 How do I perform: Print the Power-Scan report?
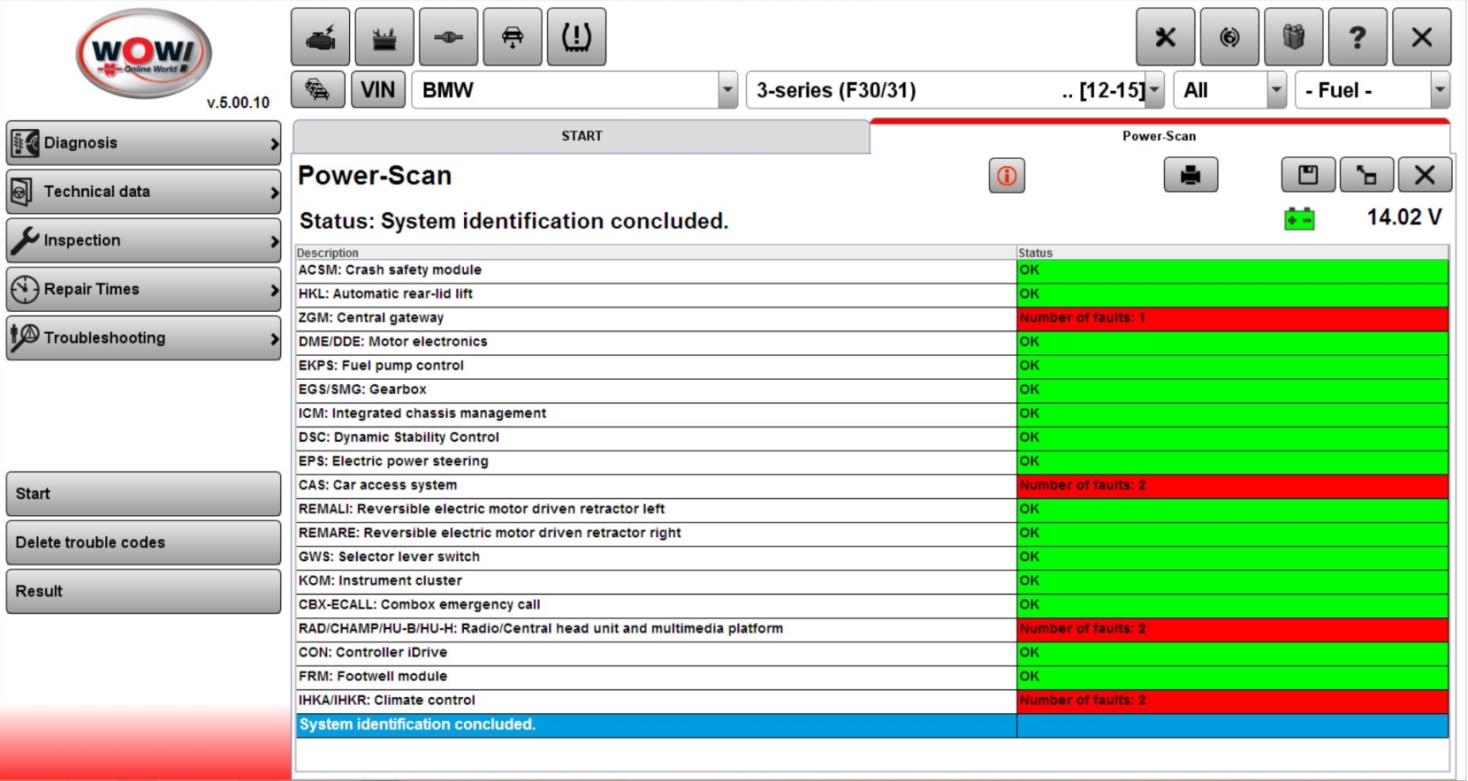point(1190,175)
